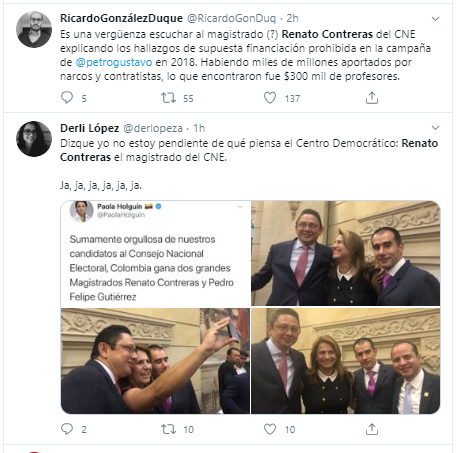The width and height of the screenshot is (464, 453).
Task: Open RicardoGonzálezDuque's profile picture
Action: (x=34, y=30)
